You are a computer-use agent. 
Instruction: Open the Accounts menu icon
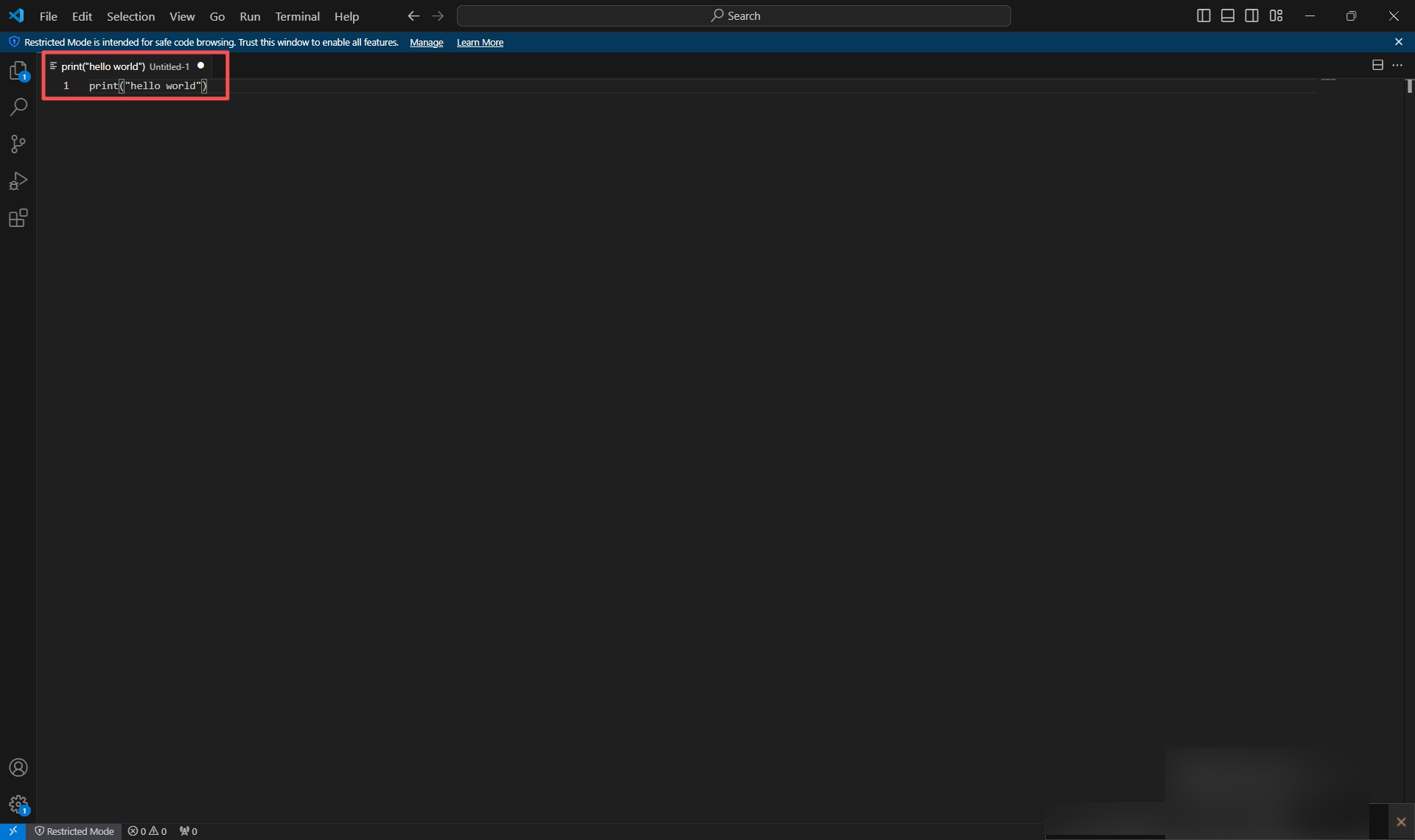18,768
